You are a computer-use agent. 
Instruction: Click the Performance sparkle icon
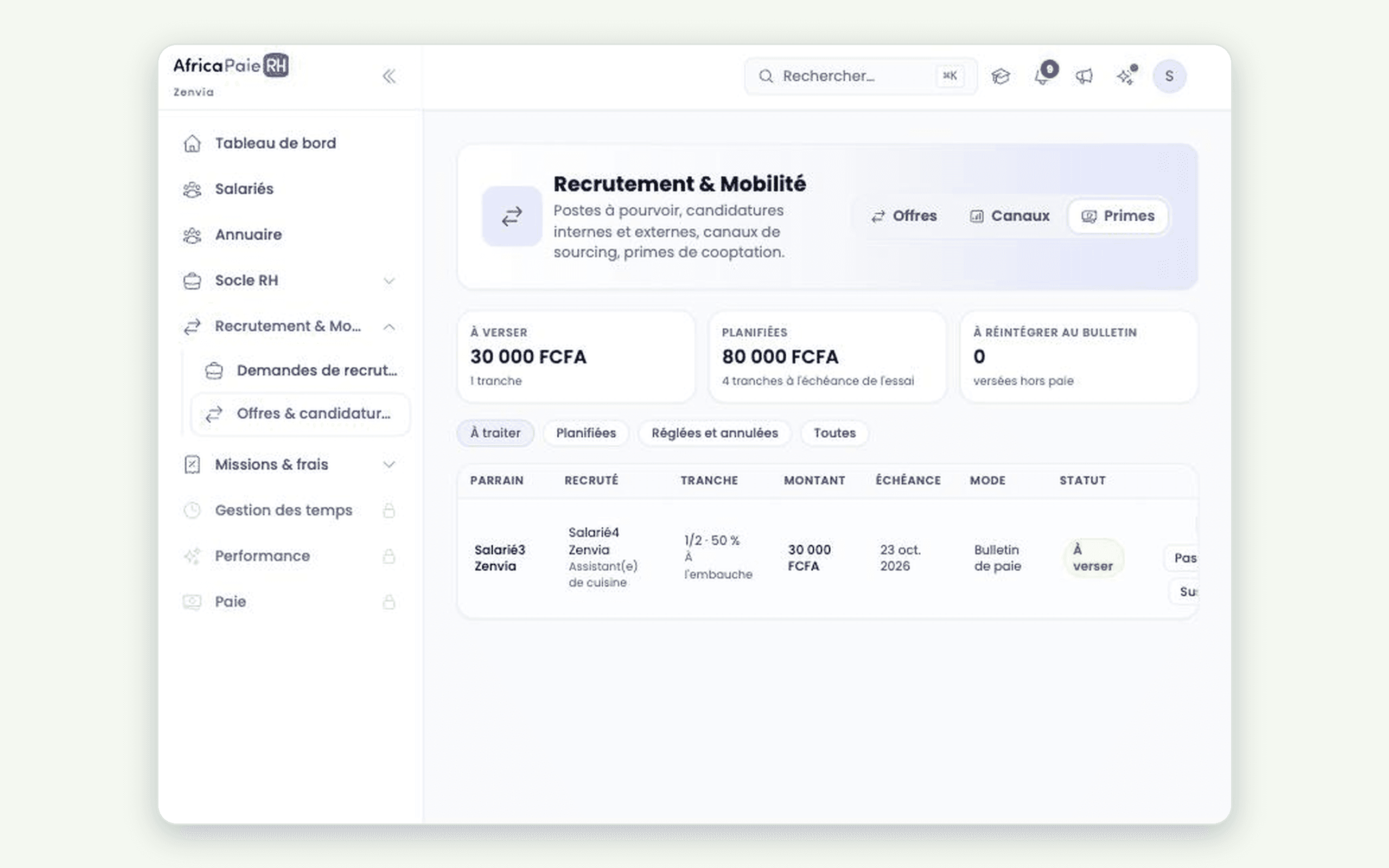192,556
